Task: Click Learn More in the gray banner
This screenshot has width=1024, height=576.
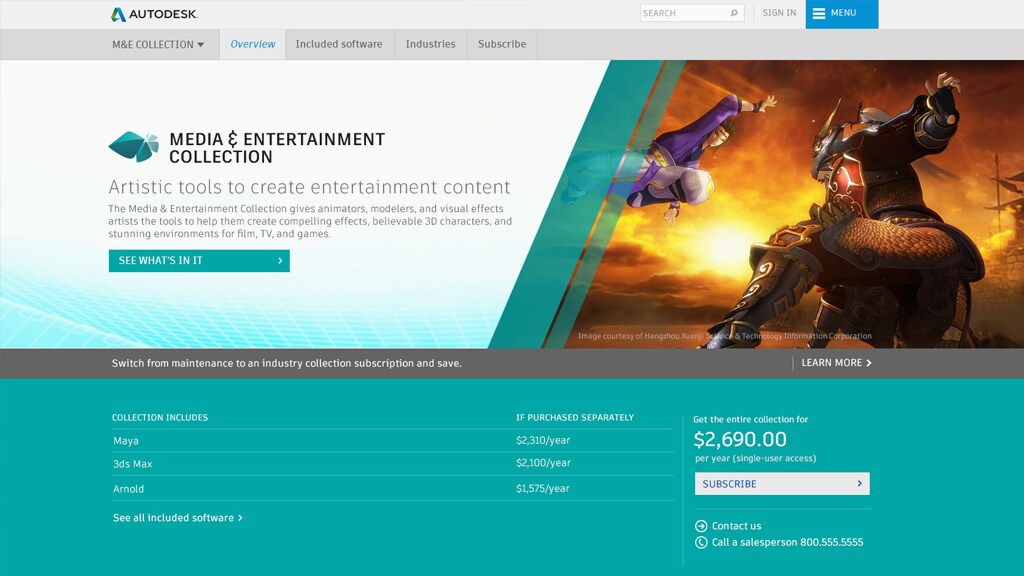Action: click(836, 362)
